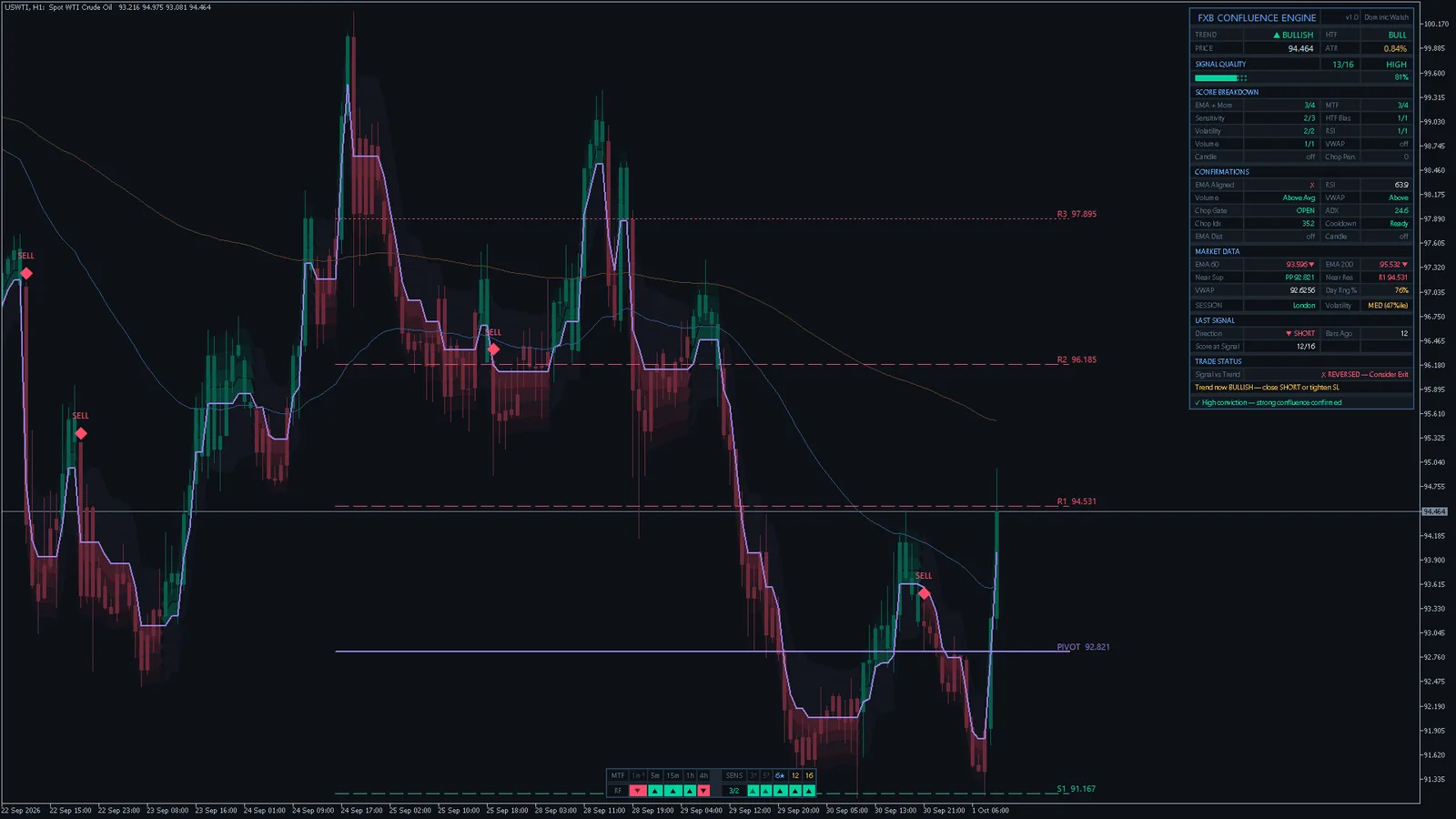Click the red down arrow under 4h
Screen dimensions: 1456x819
703,791
